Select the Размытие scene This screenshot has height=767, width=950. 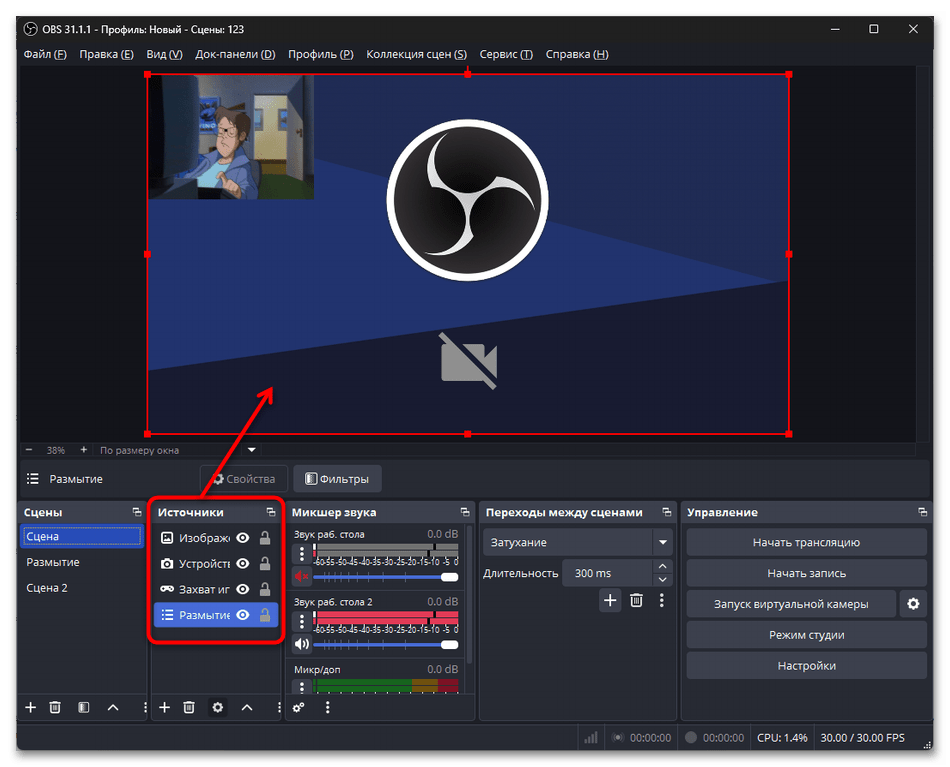81,562
